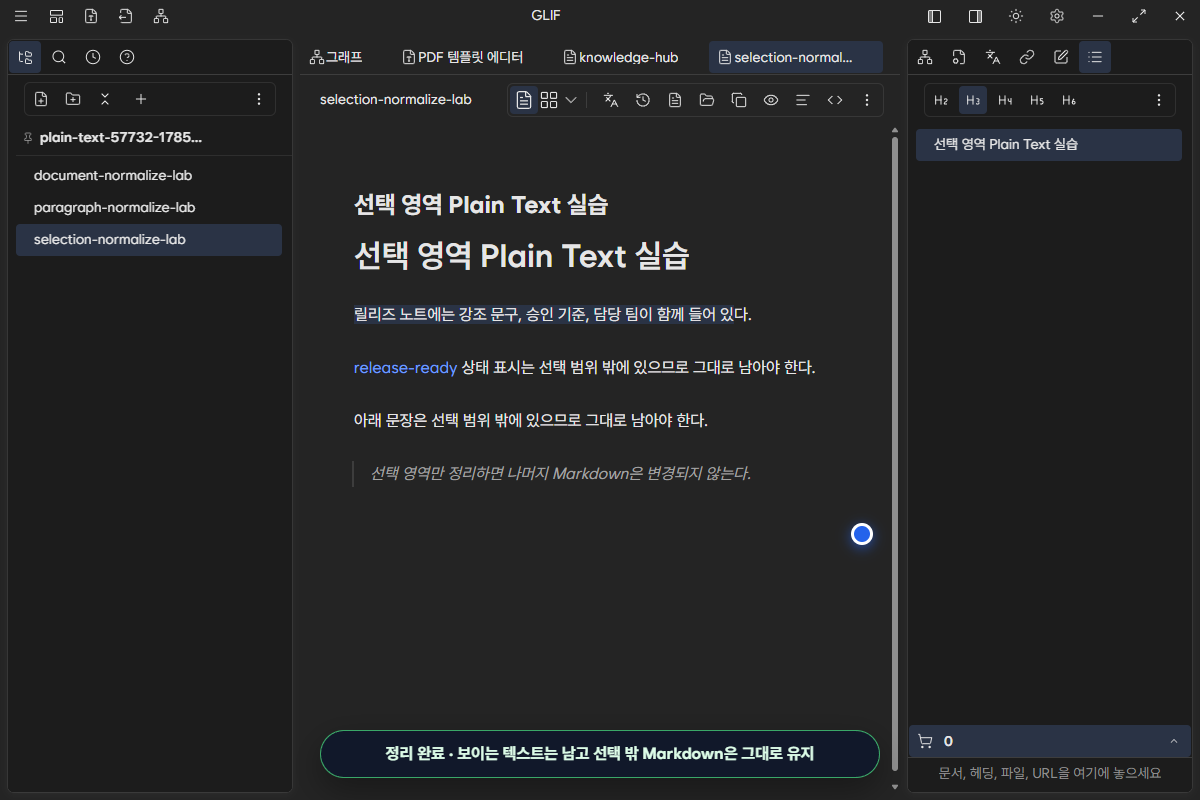
Task: Open recent history clock in left sidebar
Action: click(x=93, y=57)
